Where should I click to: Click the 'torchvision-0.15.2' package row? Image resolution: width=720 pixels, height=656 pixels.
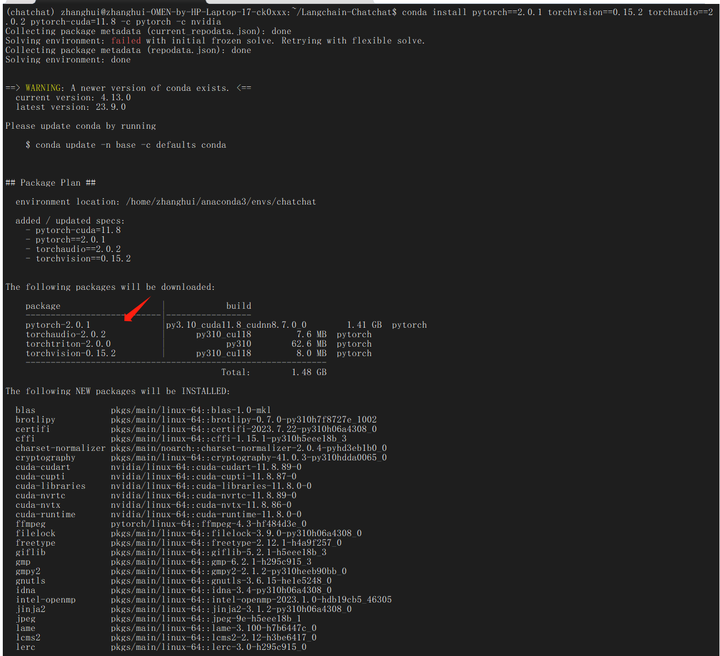(x=198, y=353)
